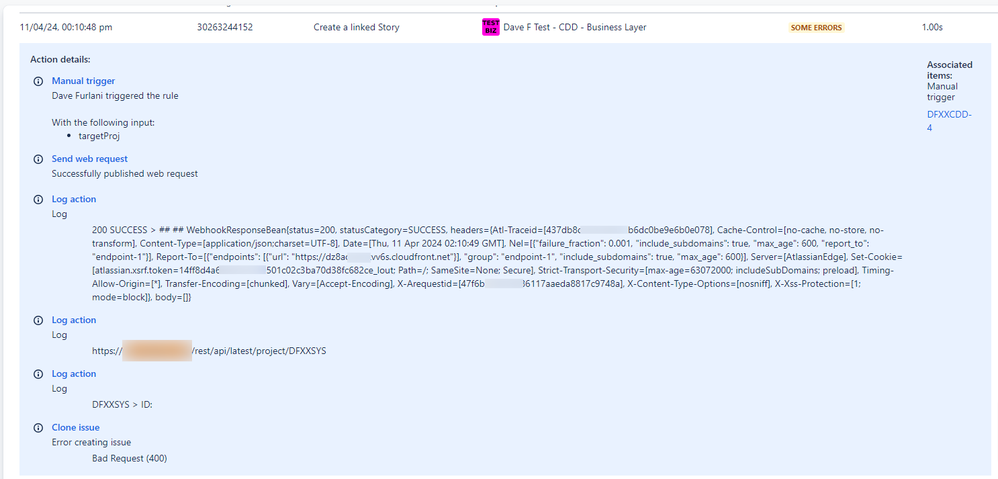Screen dimensions: 998x479
Task: Click the 'Associated items:' heading
Action: click(x=950, y=70)
